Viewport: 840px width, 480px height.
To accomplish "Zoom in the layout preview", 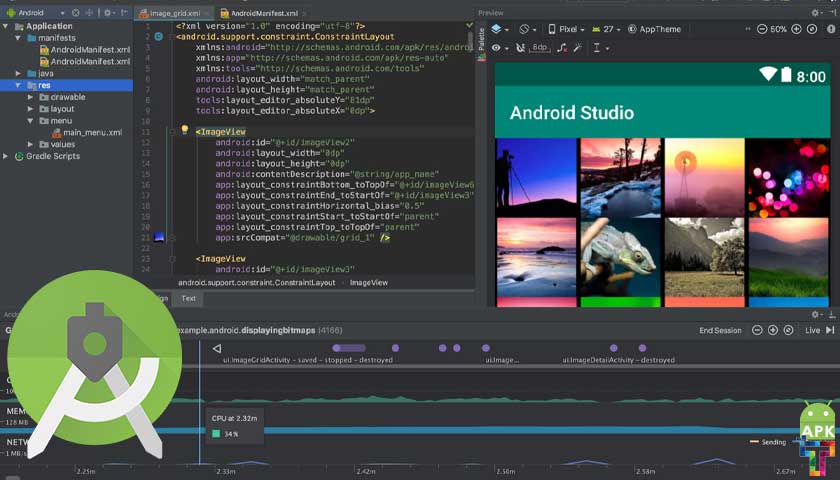I will 797,29.
